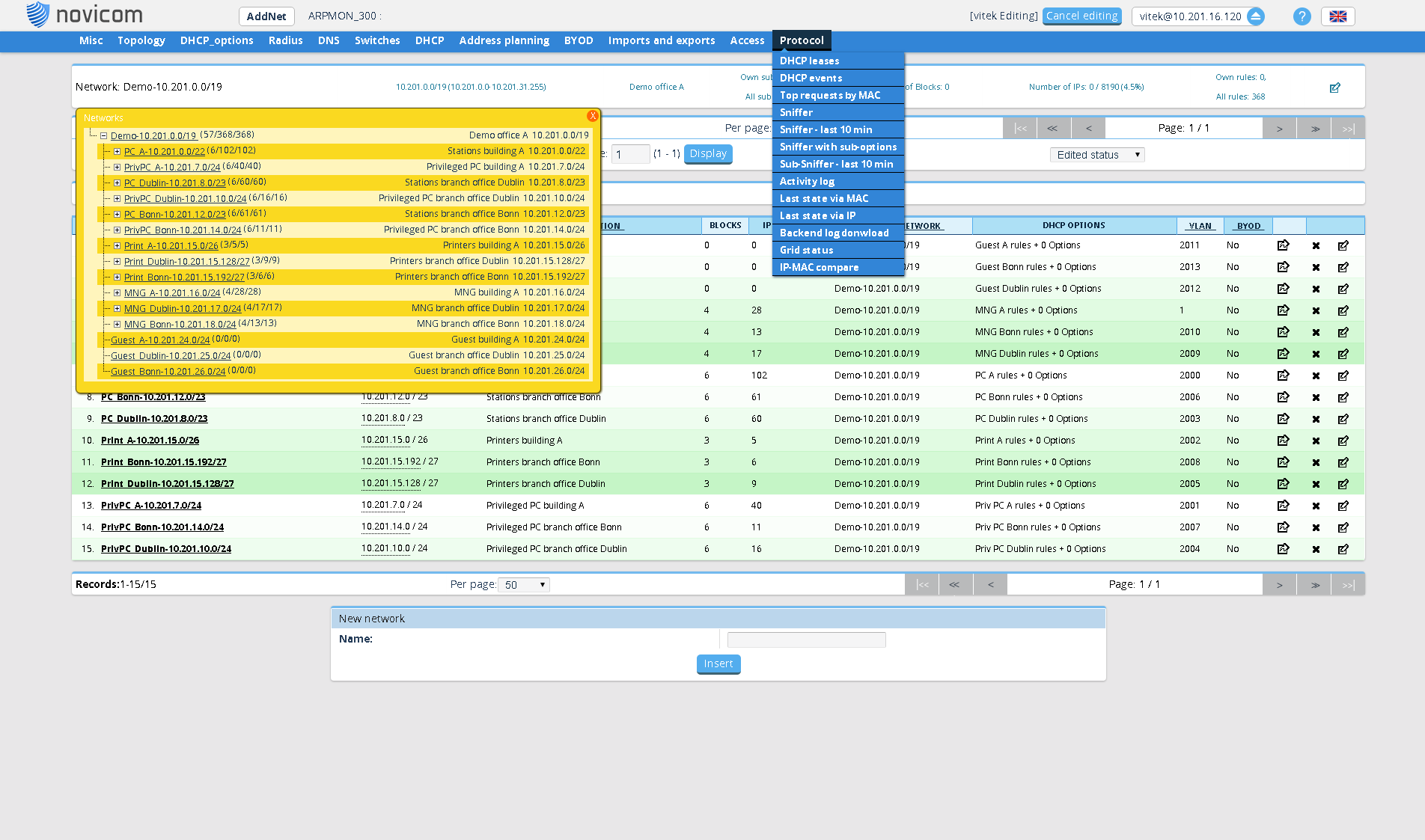Screen dimensions: 1425x840
Task: Open export icon for PC Dublin row
Action: tap(1283, 419)
